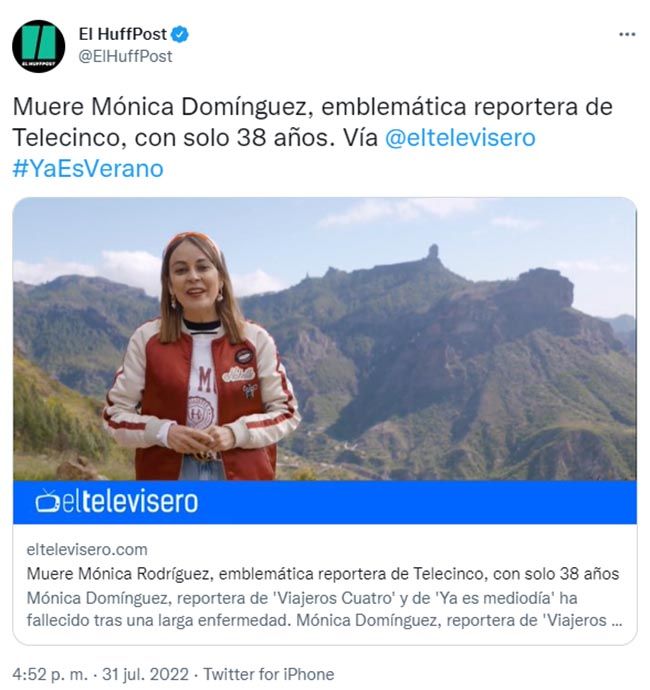Click the eltelevisero TV logo icon
The image size is (650, 690).
(x=48, y=502)
